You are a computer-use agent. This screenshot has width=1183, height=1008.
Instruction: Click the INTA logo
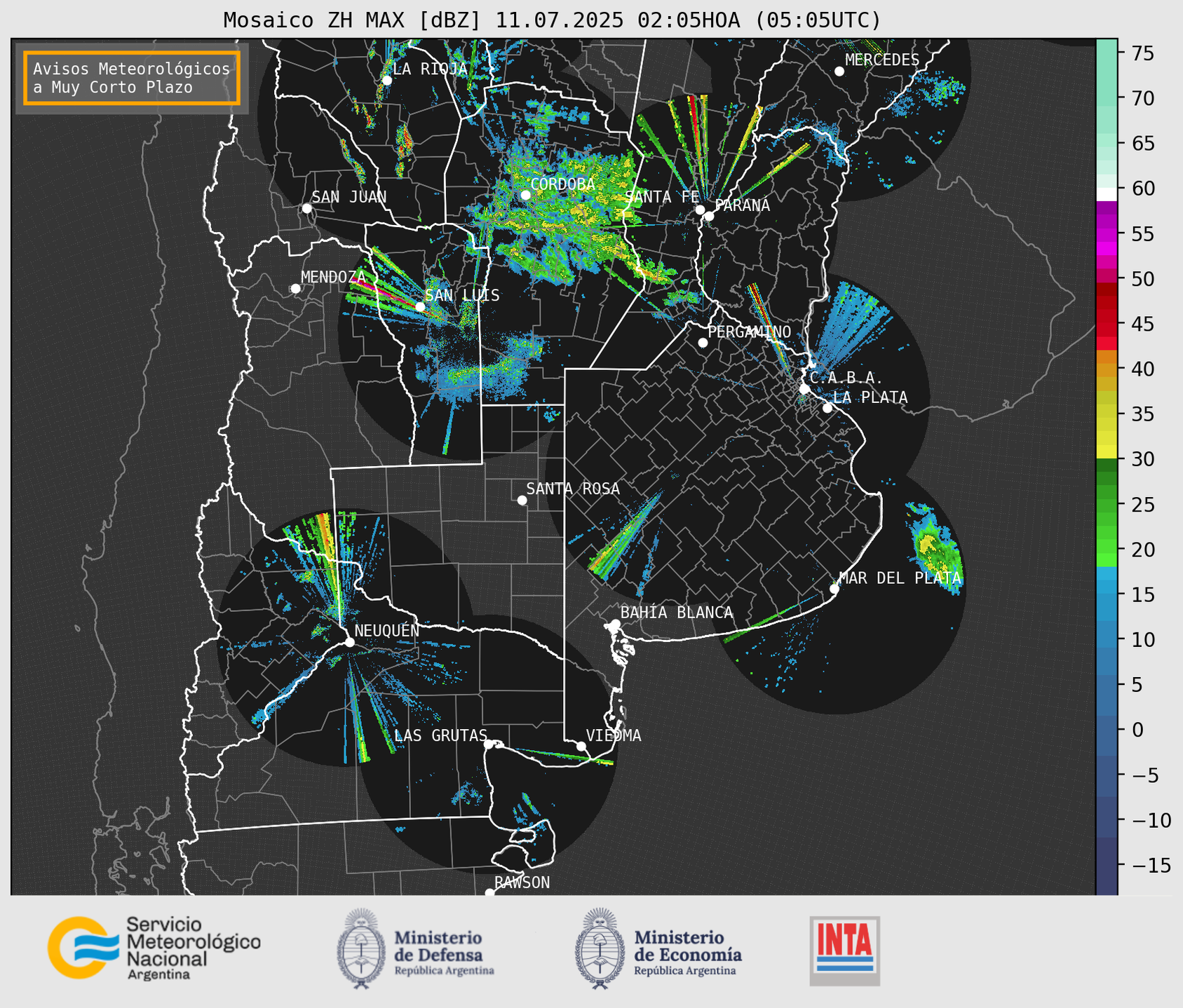point(844,951)
